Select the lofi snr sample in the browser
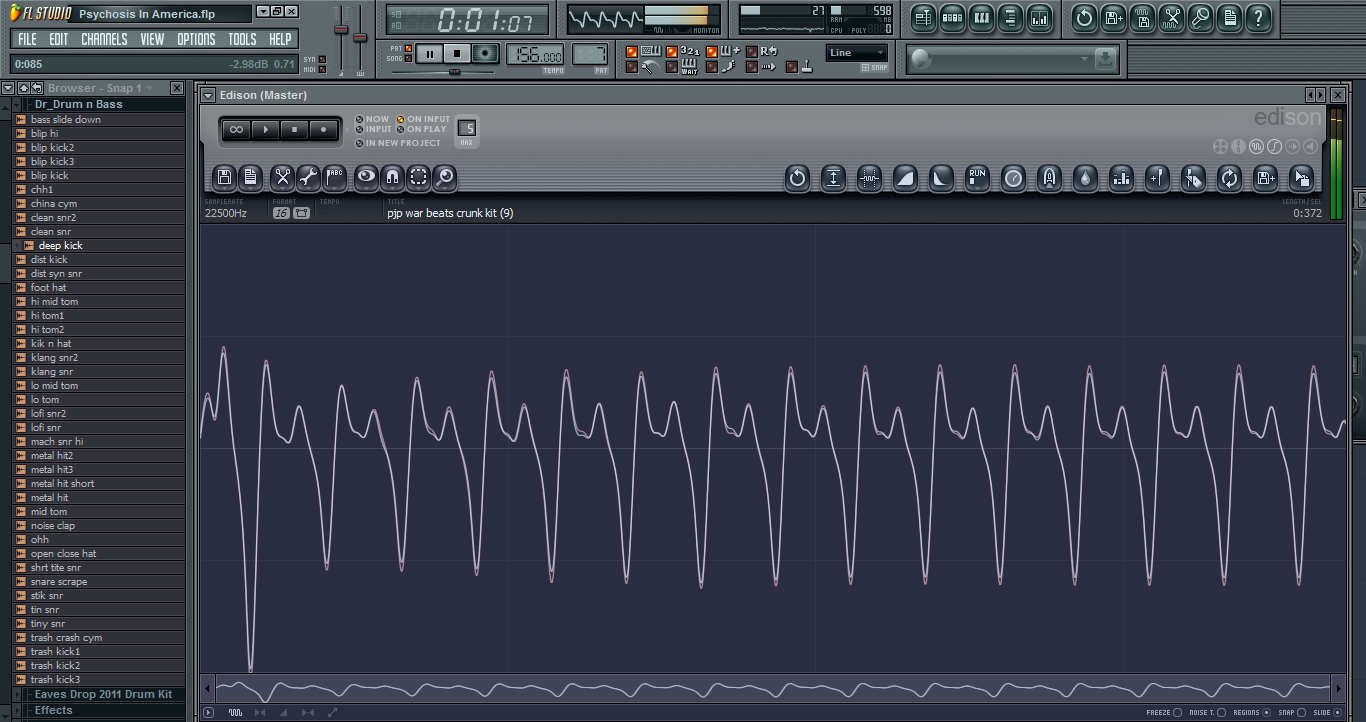This screenshot has width=1366, height=722. [x=46, y=427]
